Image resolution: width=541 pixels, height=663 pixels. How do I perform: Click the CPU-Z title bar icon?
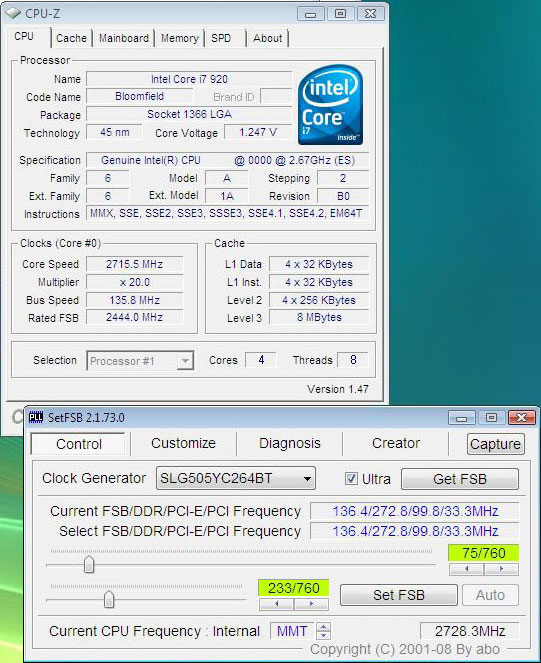coord(13,13)
